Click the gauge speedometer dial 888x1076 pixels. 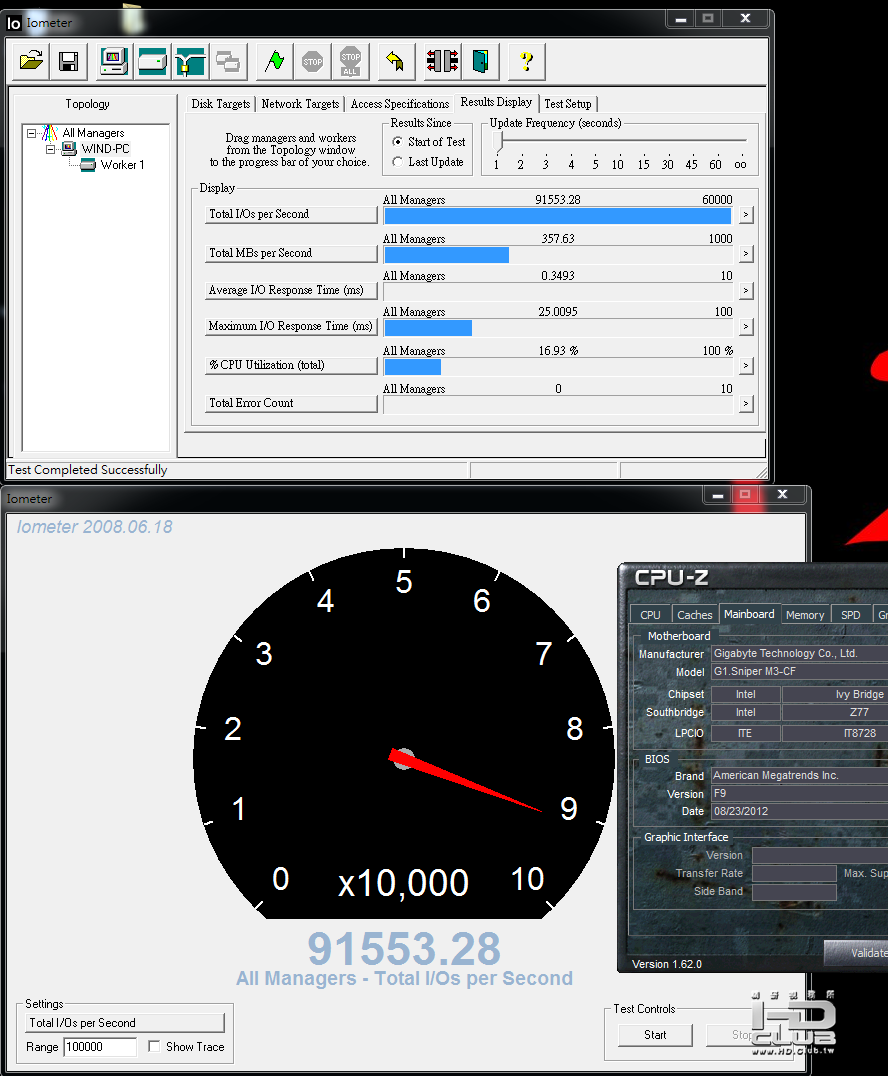click(404, 733)
